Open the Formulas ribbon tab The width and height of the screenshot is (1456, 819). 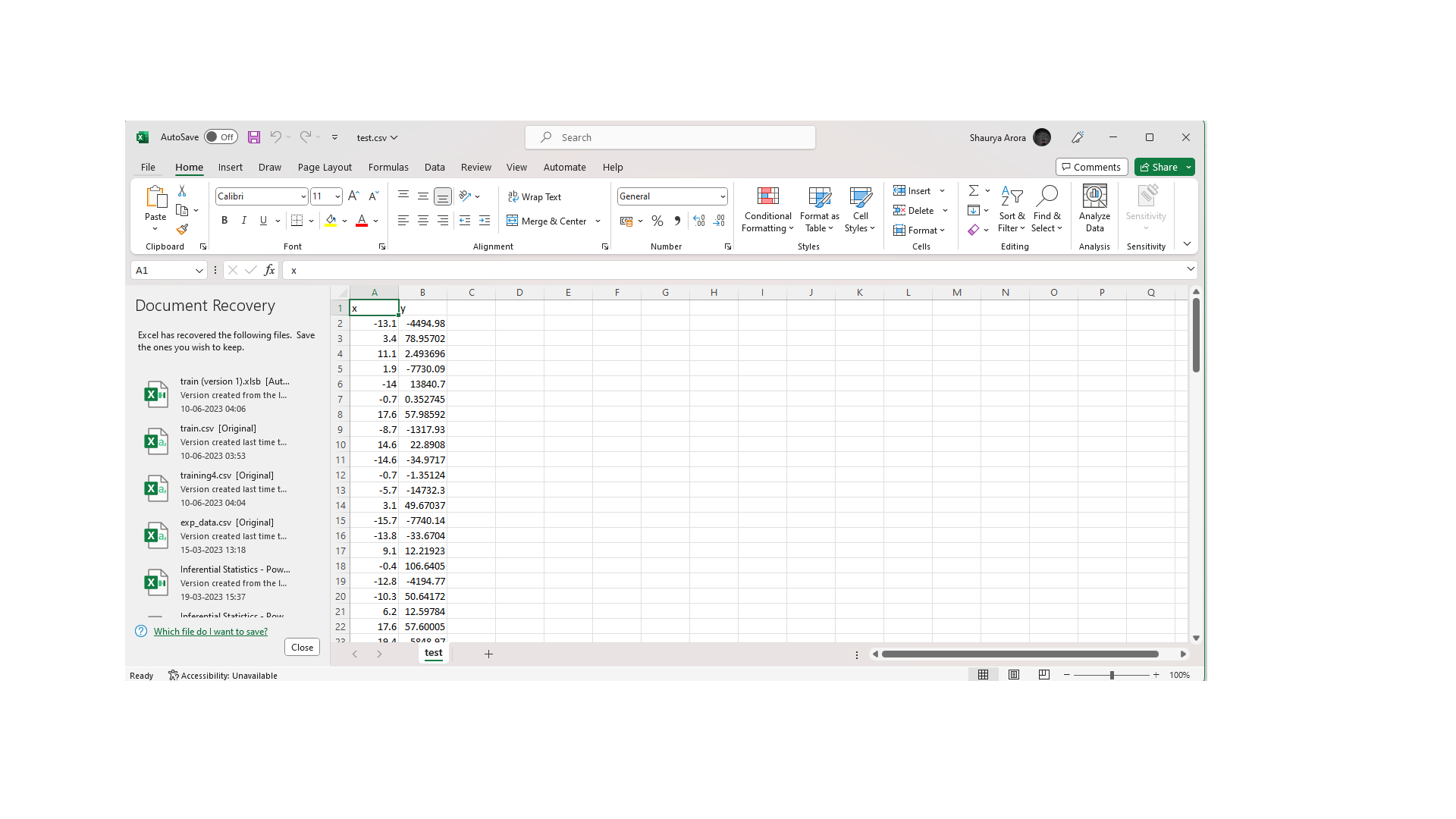coord(388,168)
